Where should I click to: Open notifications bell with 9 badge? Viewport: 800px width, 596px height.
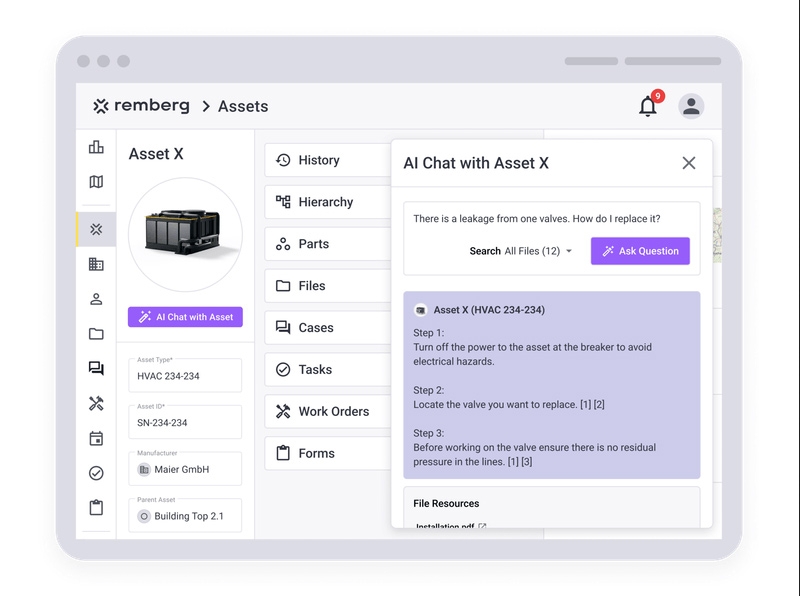click(648, 106)
